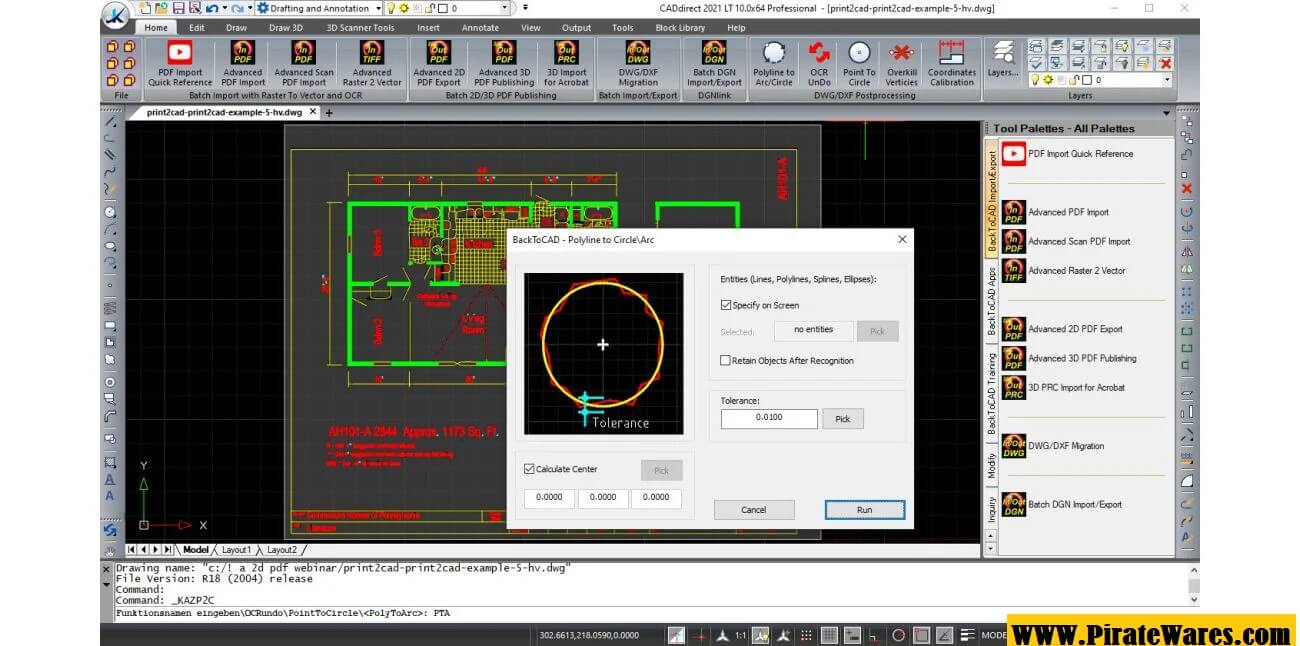The height and width of the screenshot is (646, 1300).
Task: Open the Redo history dropdown arrow
Action: point(249,8)
